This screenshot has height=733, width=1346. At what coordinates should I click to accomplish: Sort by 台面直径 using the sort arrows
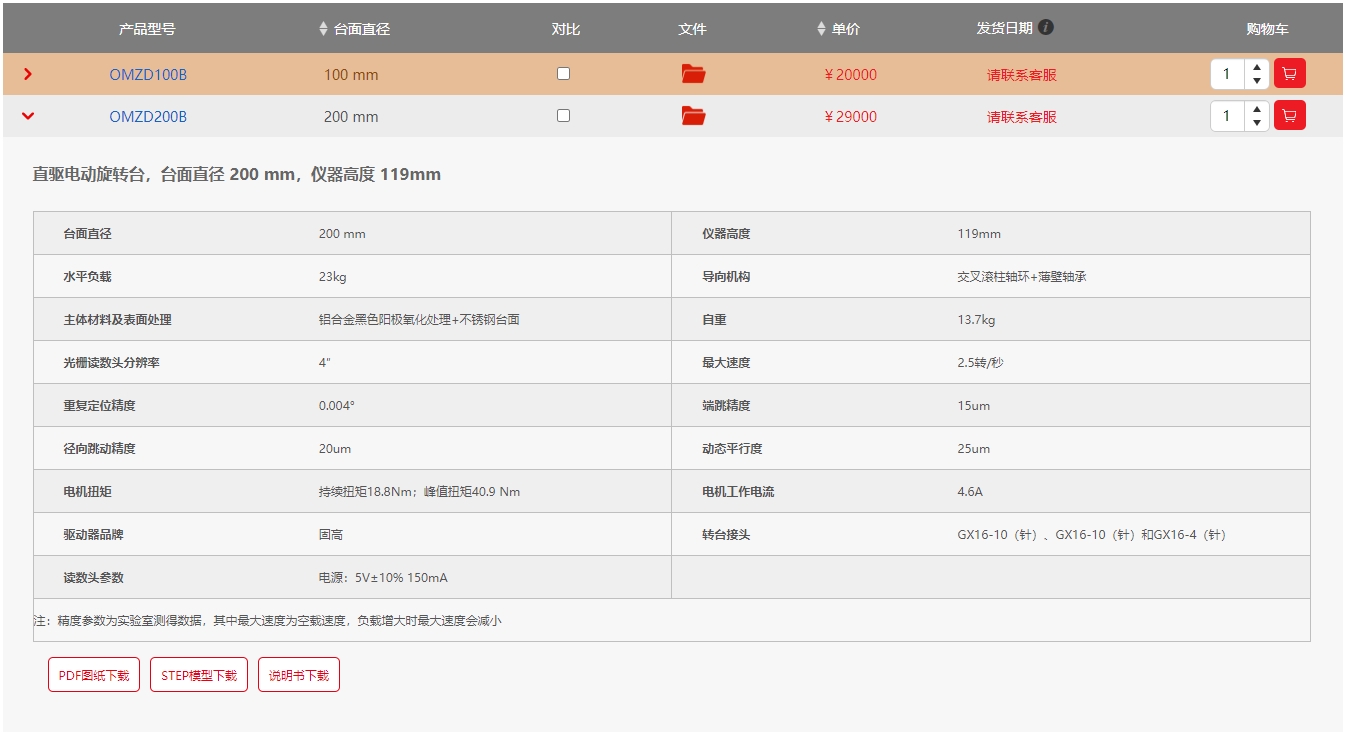[323, 29]
